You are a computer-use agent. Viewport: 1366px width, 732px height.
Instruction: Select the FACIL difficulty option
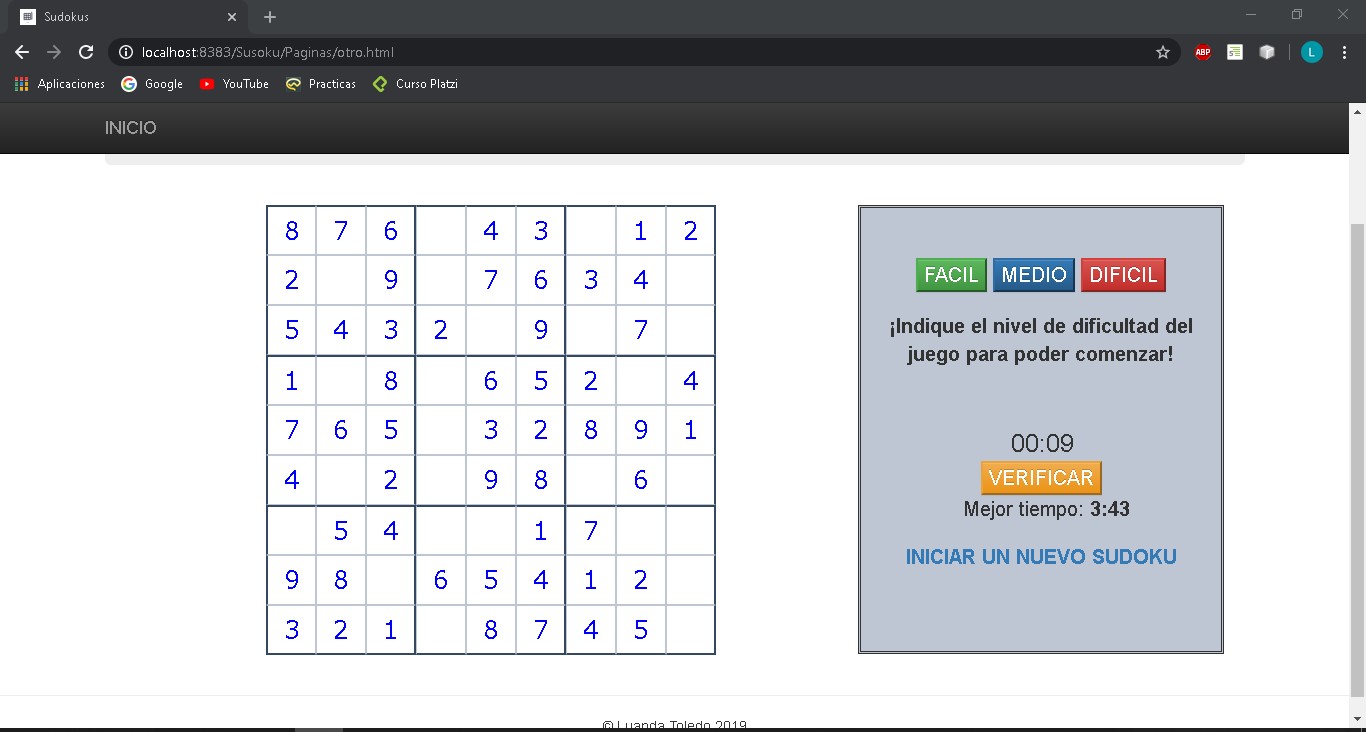[x=950, y=275]
